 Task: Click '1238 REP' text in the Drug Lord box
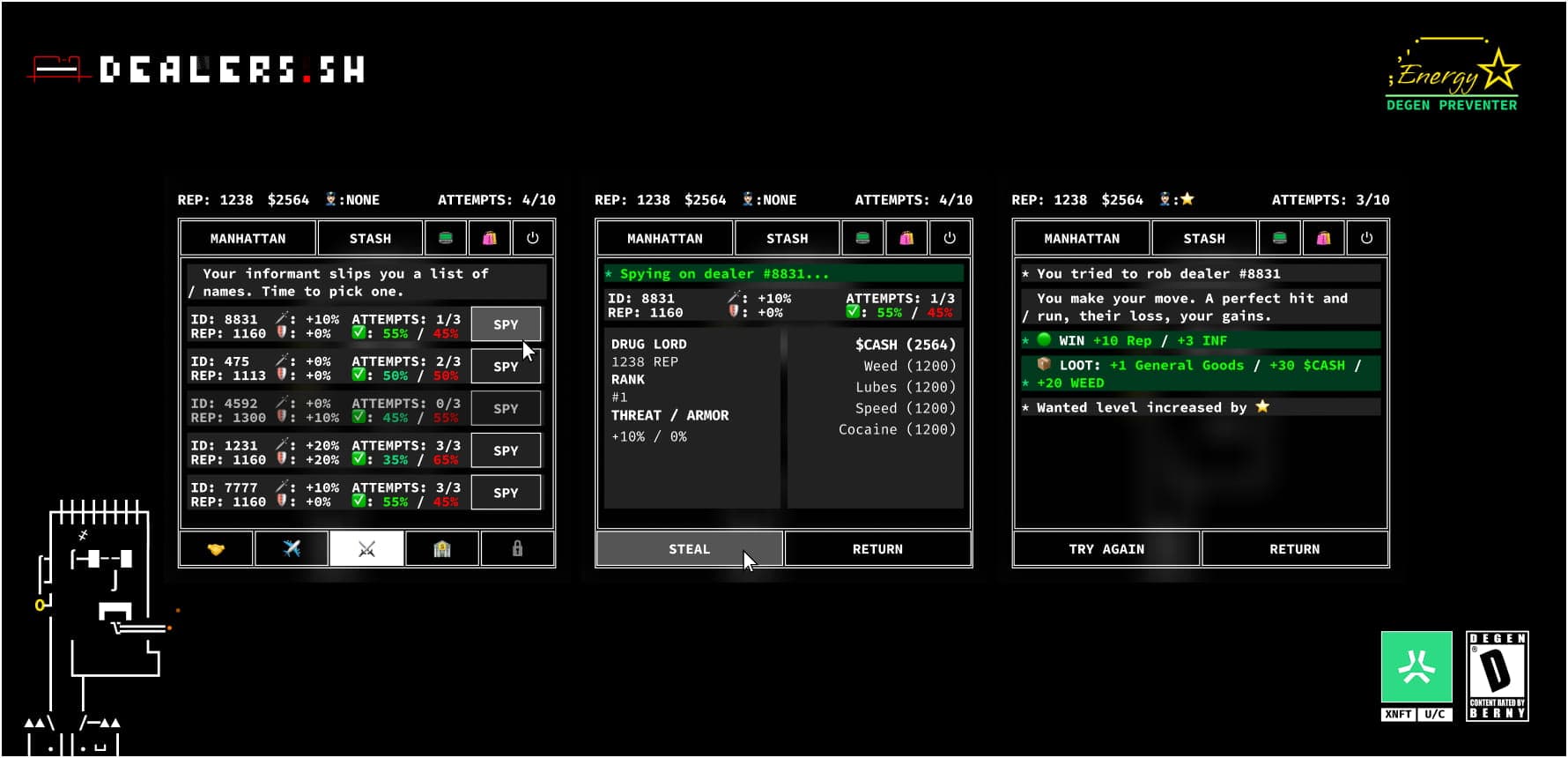click(x=645, y=362)
